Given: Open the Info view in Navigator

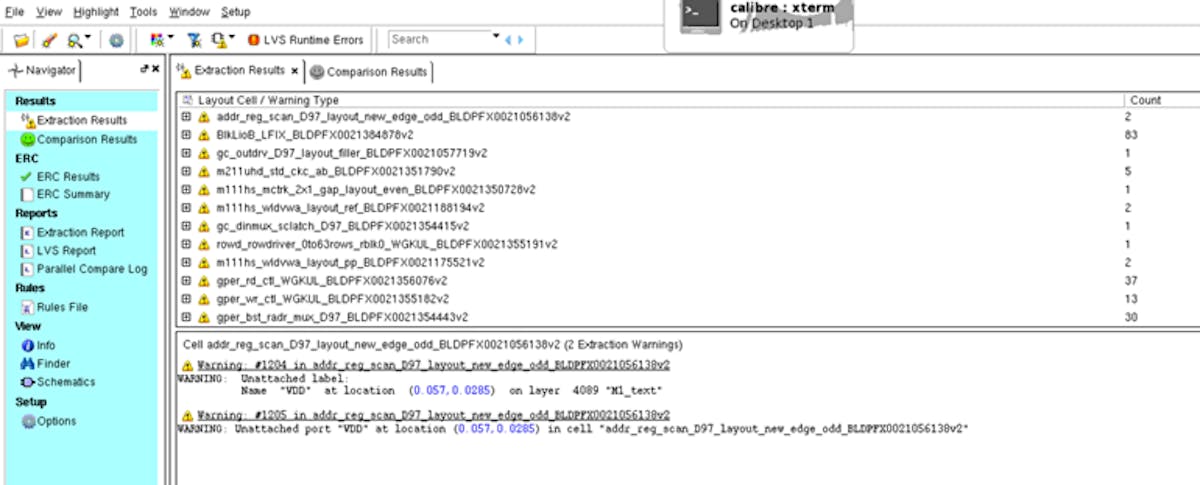Looking at the screenshot, I should [x=46, y=345].
